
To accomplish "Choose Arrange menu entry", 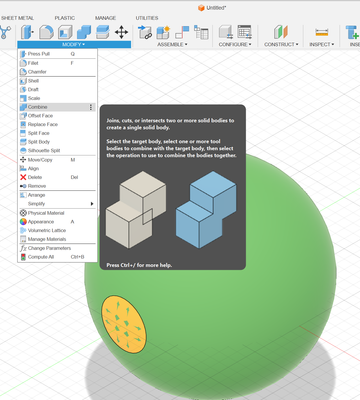I will [x=57, y=195].
